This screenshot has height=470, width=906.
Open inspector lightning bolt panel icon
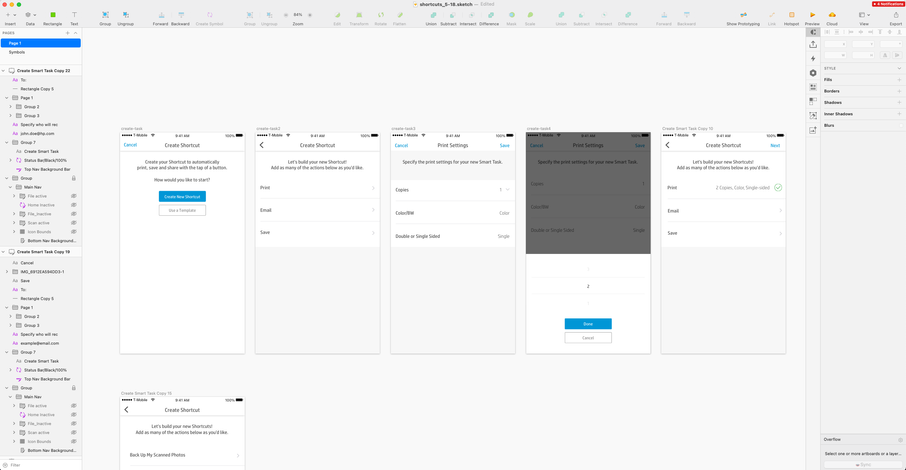coord(813,58)
